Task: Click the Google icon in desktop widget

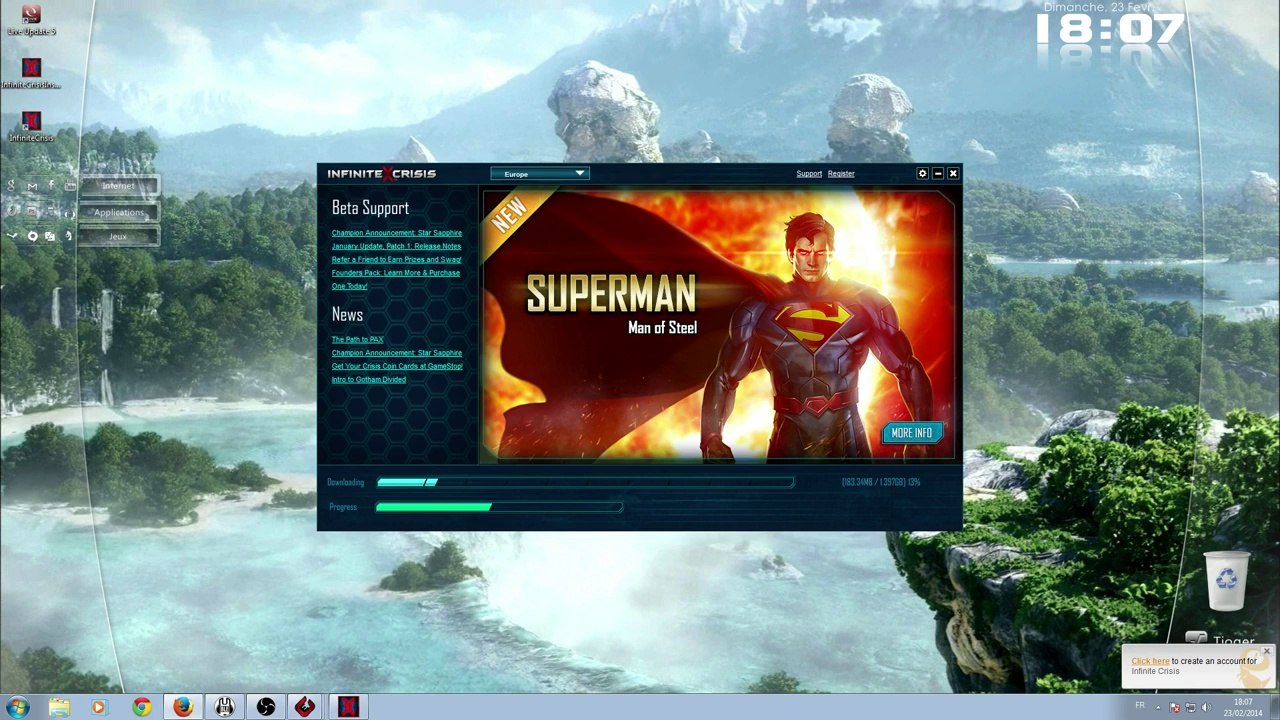Action: point(11,186)
